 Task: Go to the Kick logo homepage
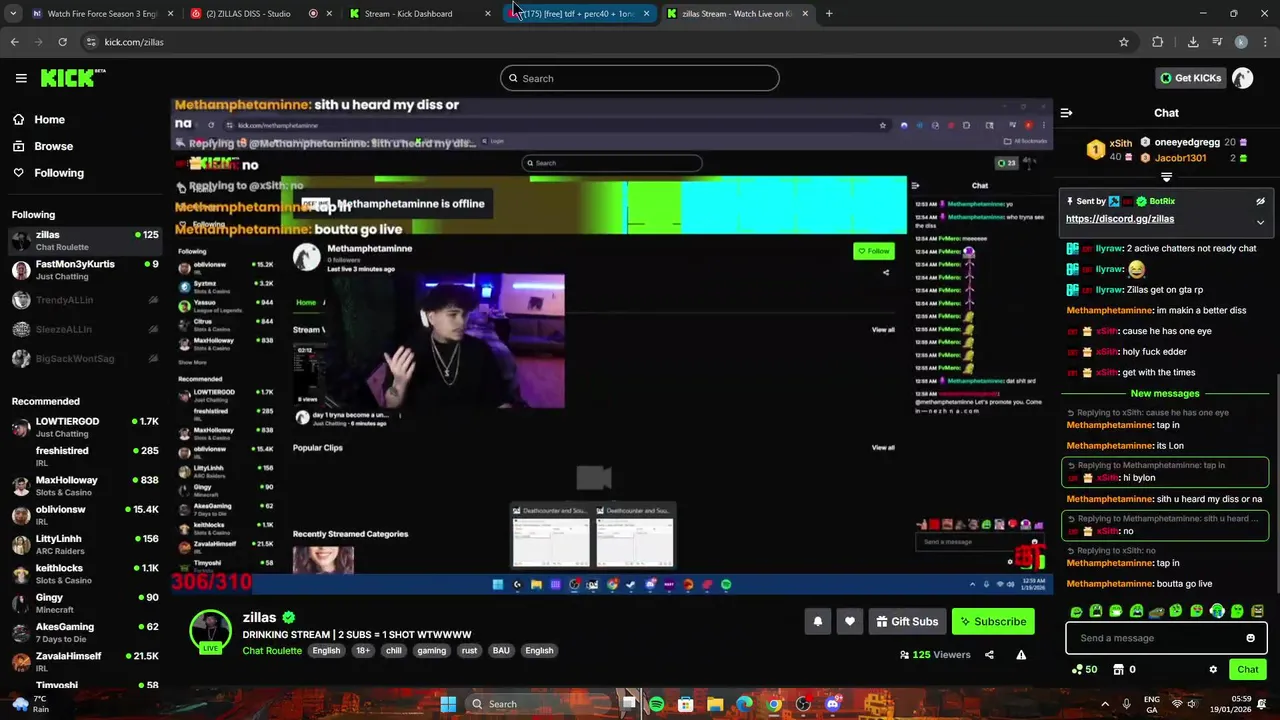pos(73,78)
